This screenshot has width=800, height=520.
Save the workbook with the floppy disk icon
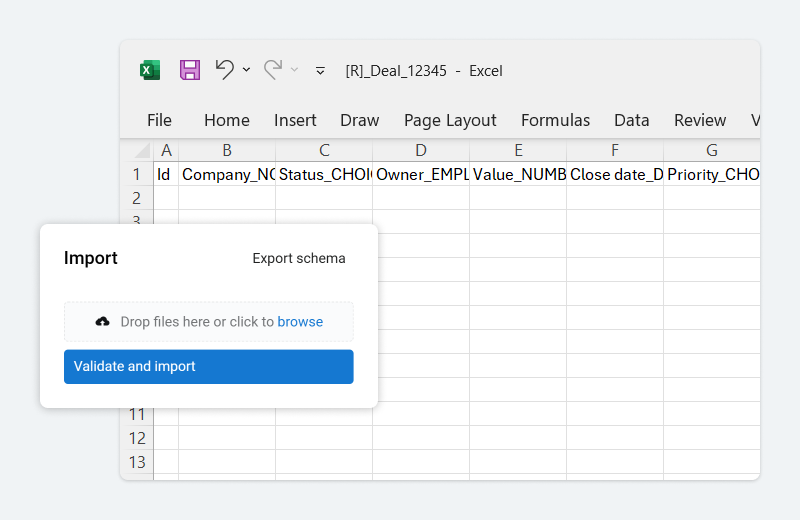pos(190,70)
